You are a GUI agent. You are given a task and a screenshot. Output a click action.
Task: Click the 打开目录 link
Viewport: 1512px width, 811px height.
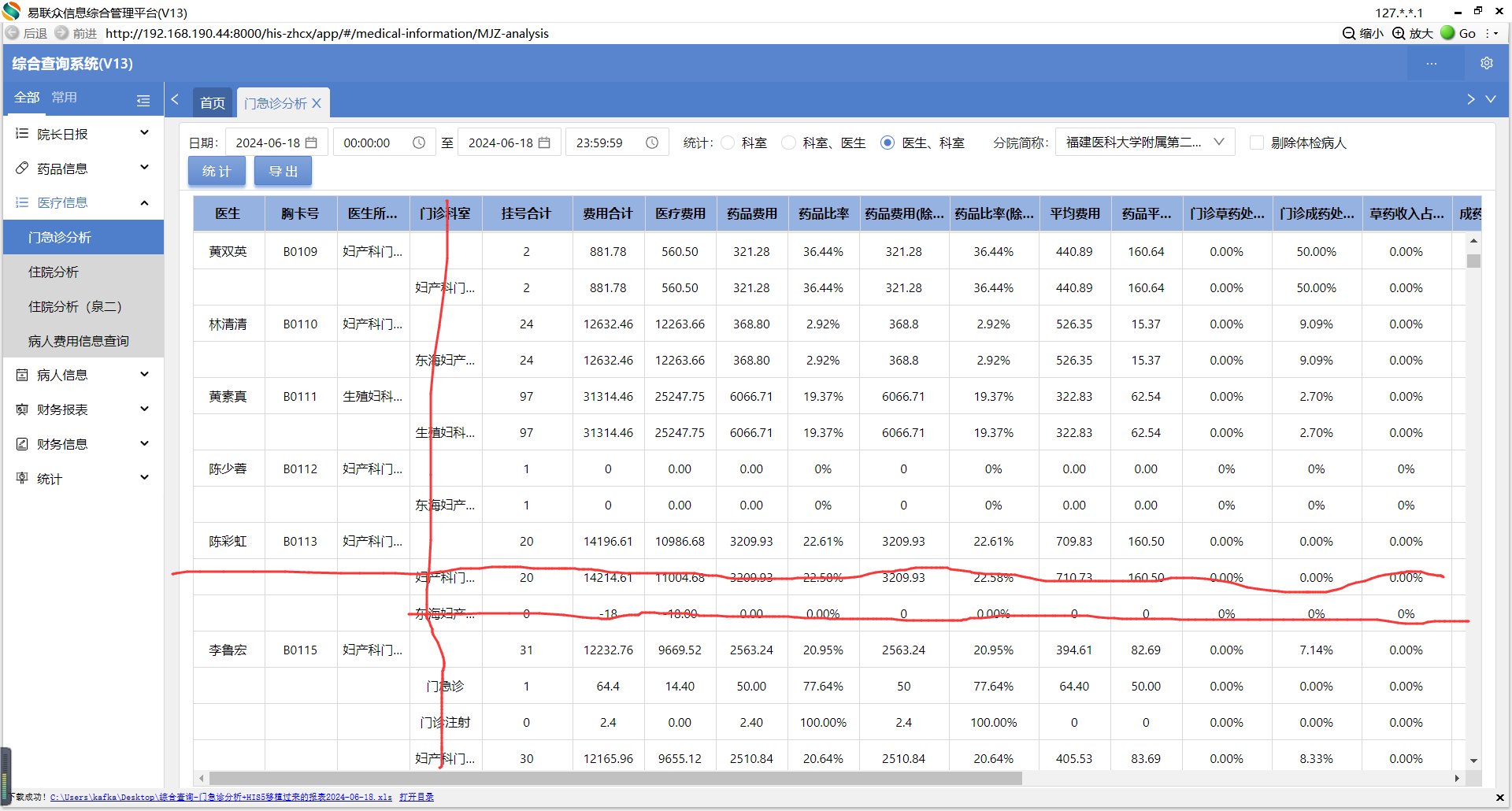pos(417,797)
